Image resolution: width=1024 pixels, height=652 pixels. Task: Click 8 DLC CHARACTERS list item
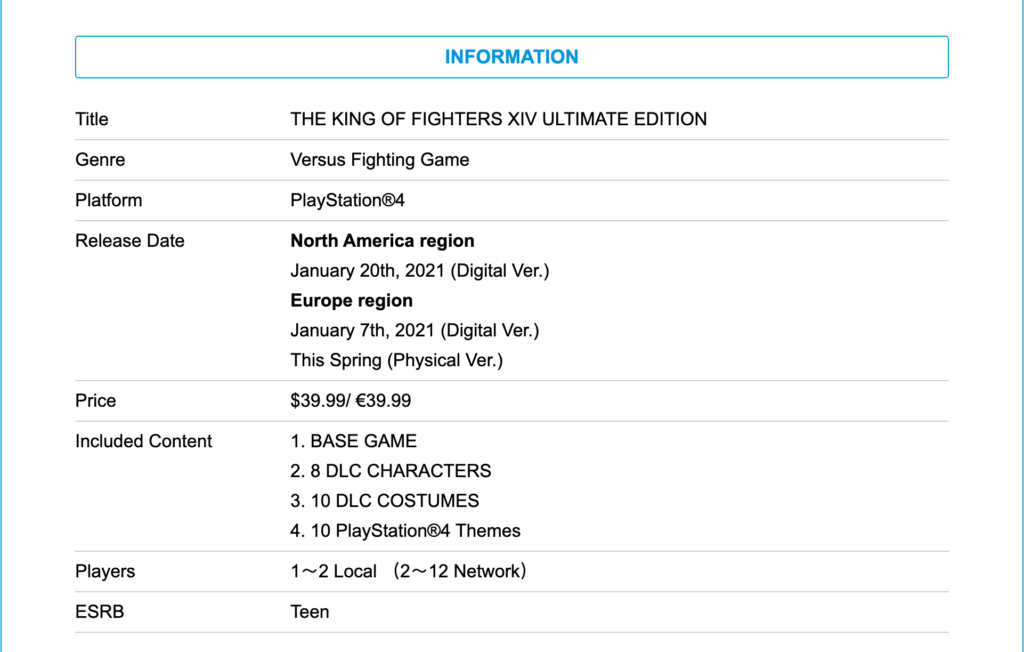391,471
